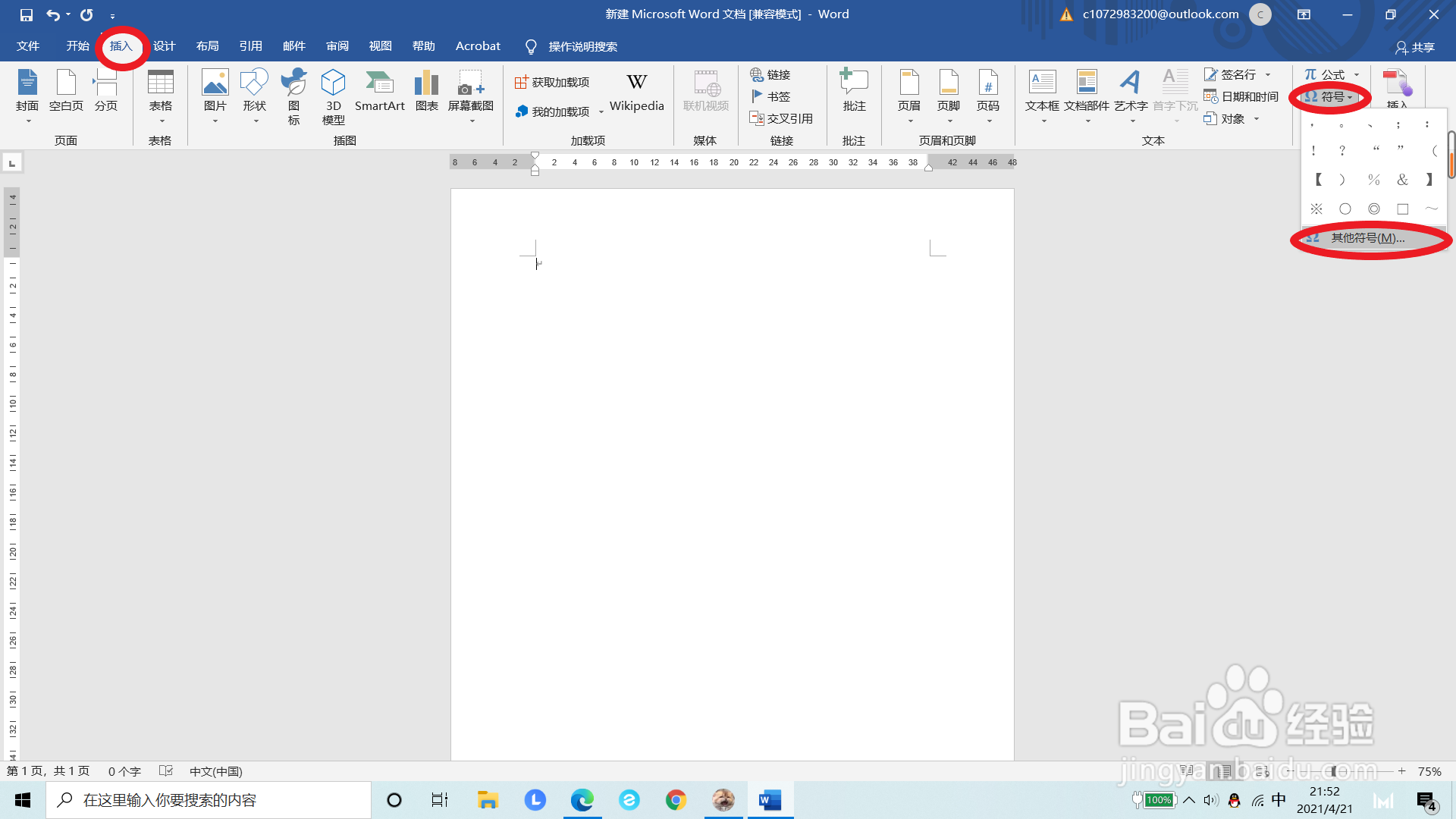
Task: Expand the Shapes (形状) dropdown
Action: (x=255, y=121)
